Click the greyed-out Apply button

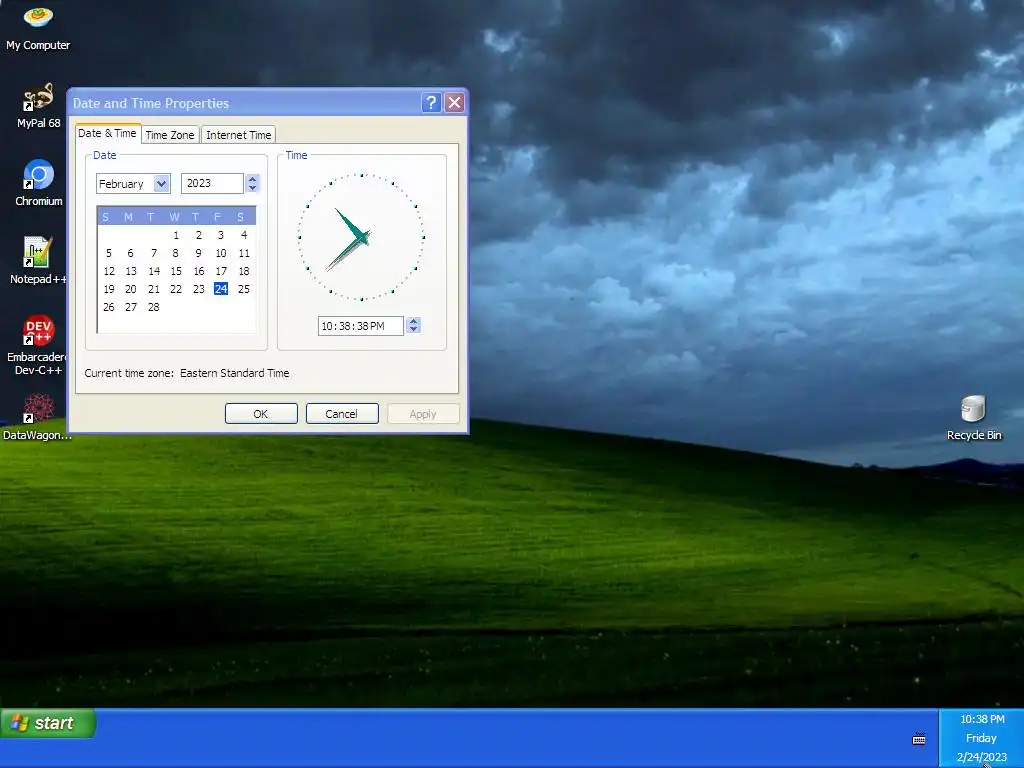423,413
